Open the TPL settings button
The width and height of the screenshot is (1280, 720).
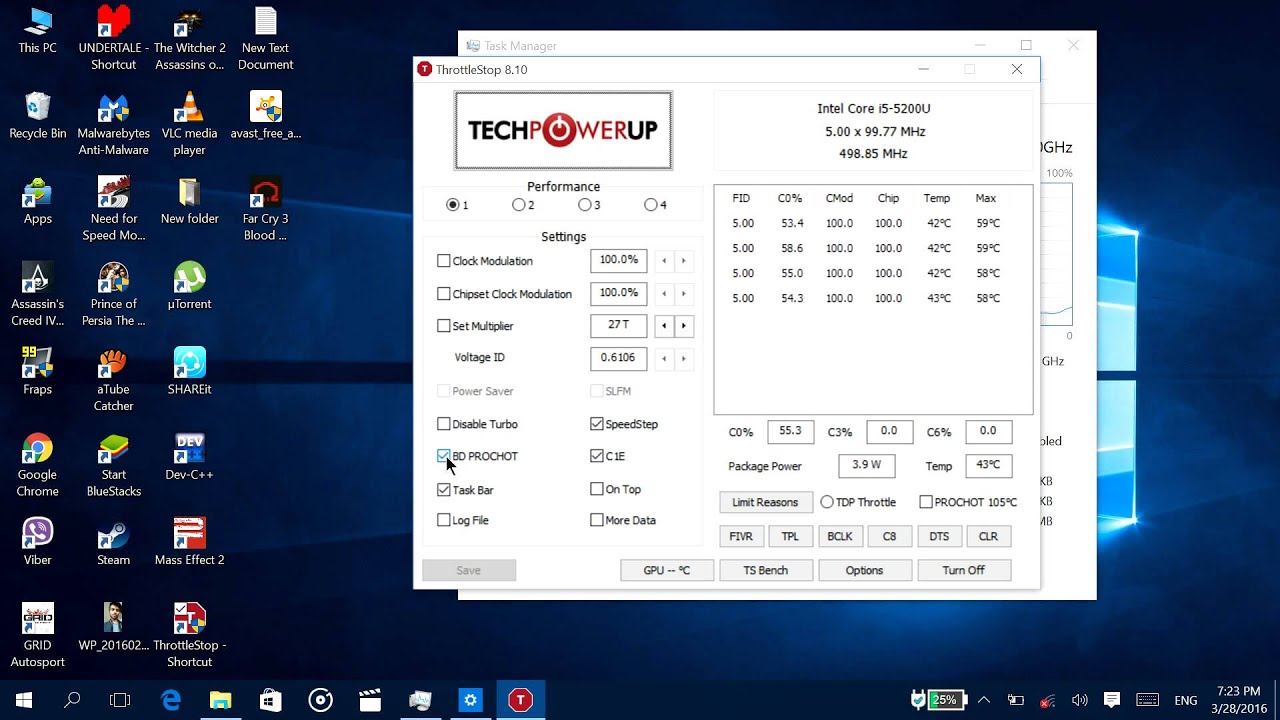click(790, 536)
